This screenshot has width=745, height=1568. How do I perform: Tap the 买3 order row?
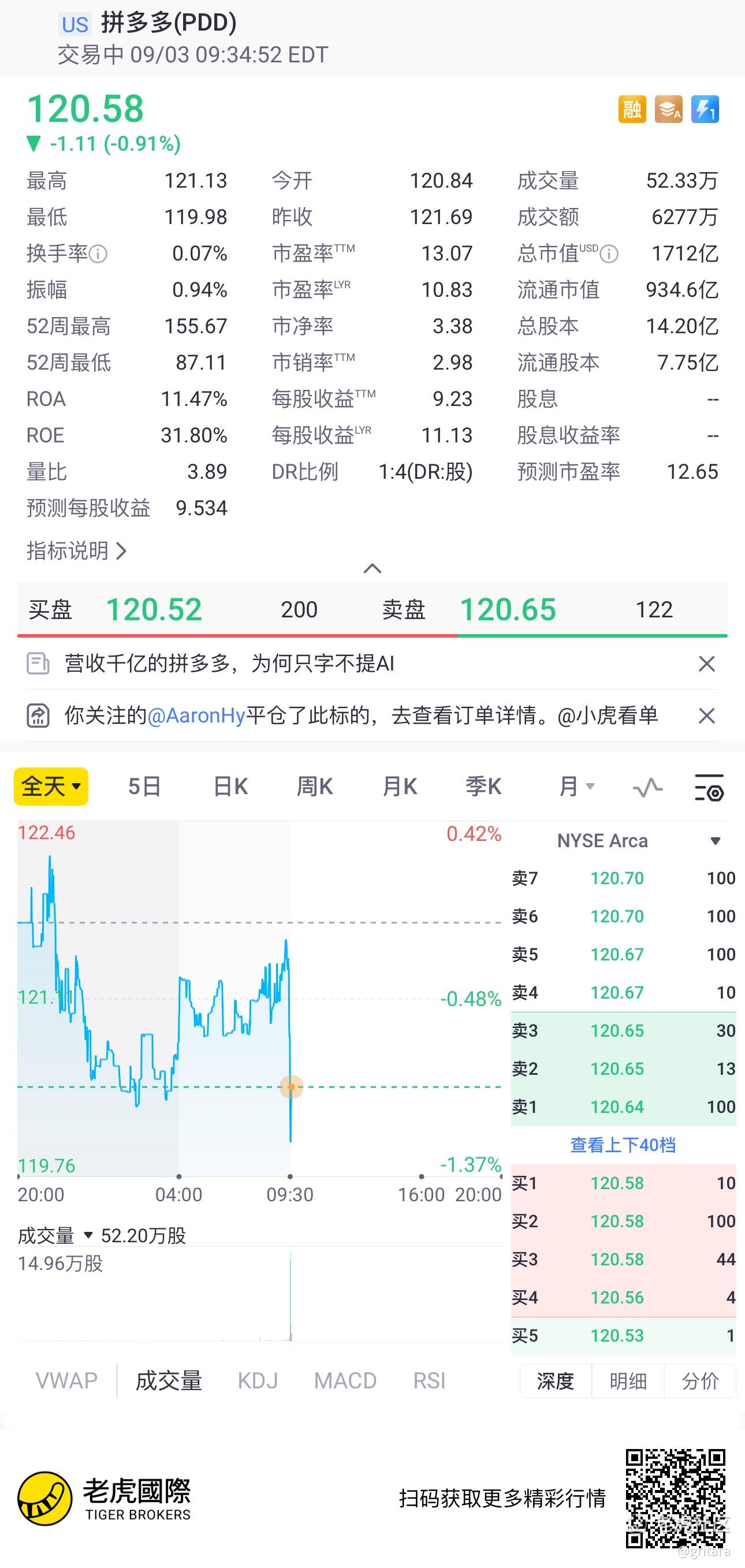point(623,1259)
